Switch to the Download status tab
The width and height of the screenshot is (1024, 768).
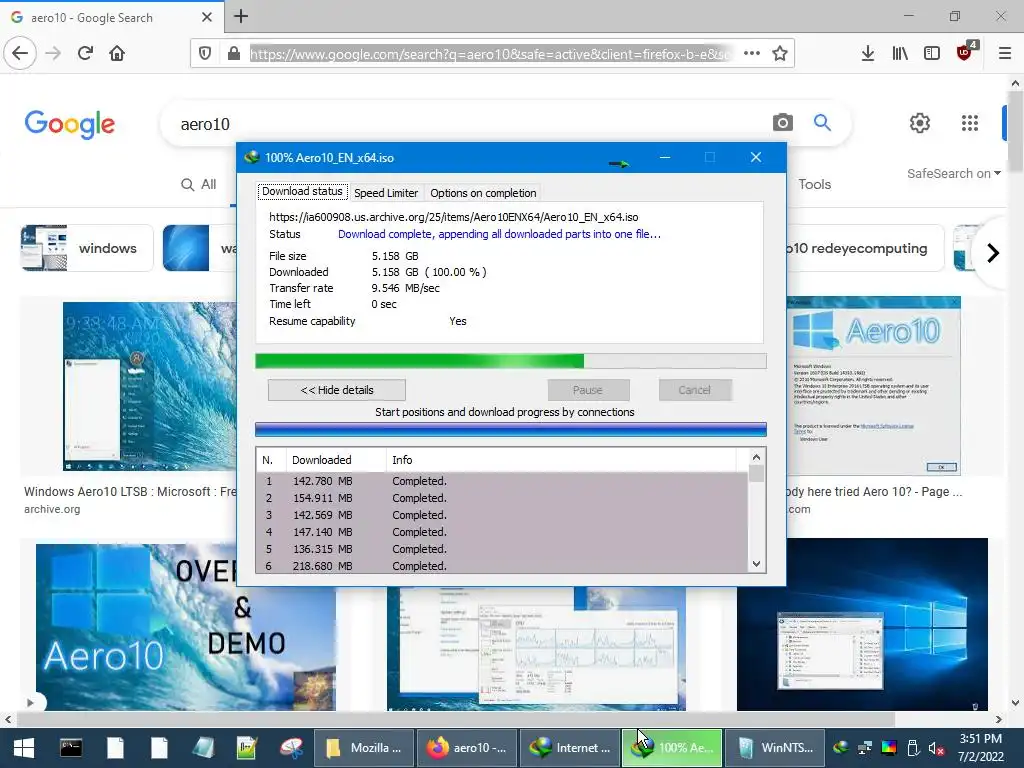click(302, 191)
